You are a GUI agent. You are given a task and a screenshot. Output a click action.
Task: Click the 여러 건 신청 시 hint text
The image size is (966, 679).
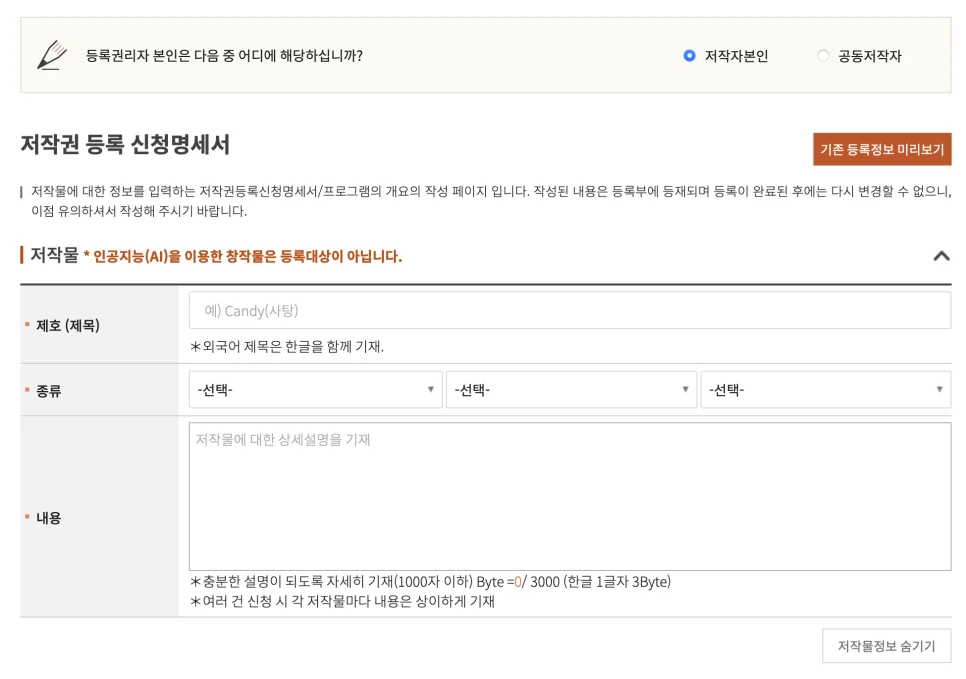pyautogui.click(x=342, y=601)
